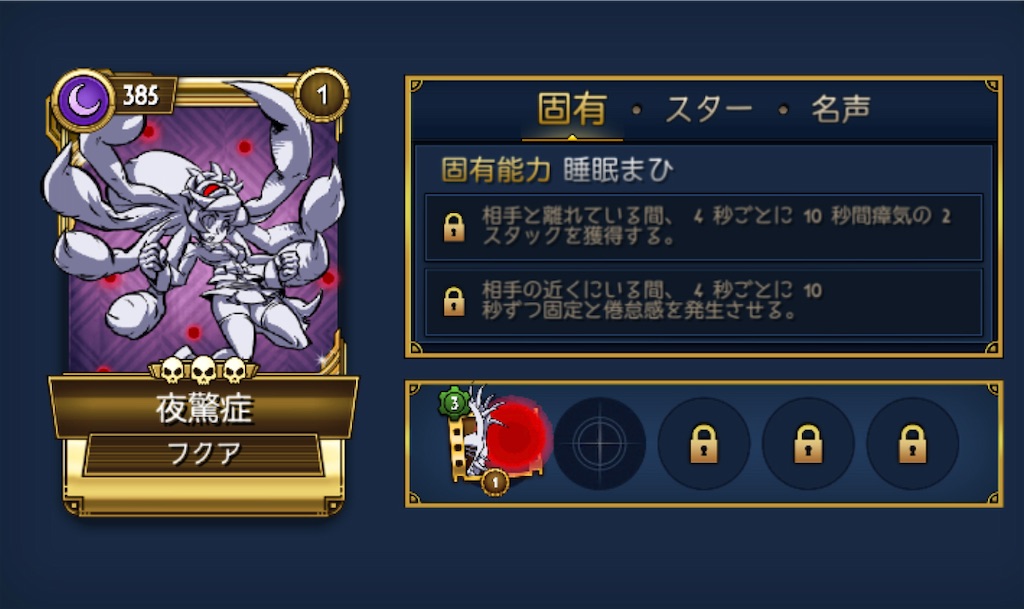Click lock icon on second ability row
The width and height of the screenshot is (1024, 609).
[454, 302]
